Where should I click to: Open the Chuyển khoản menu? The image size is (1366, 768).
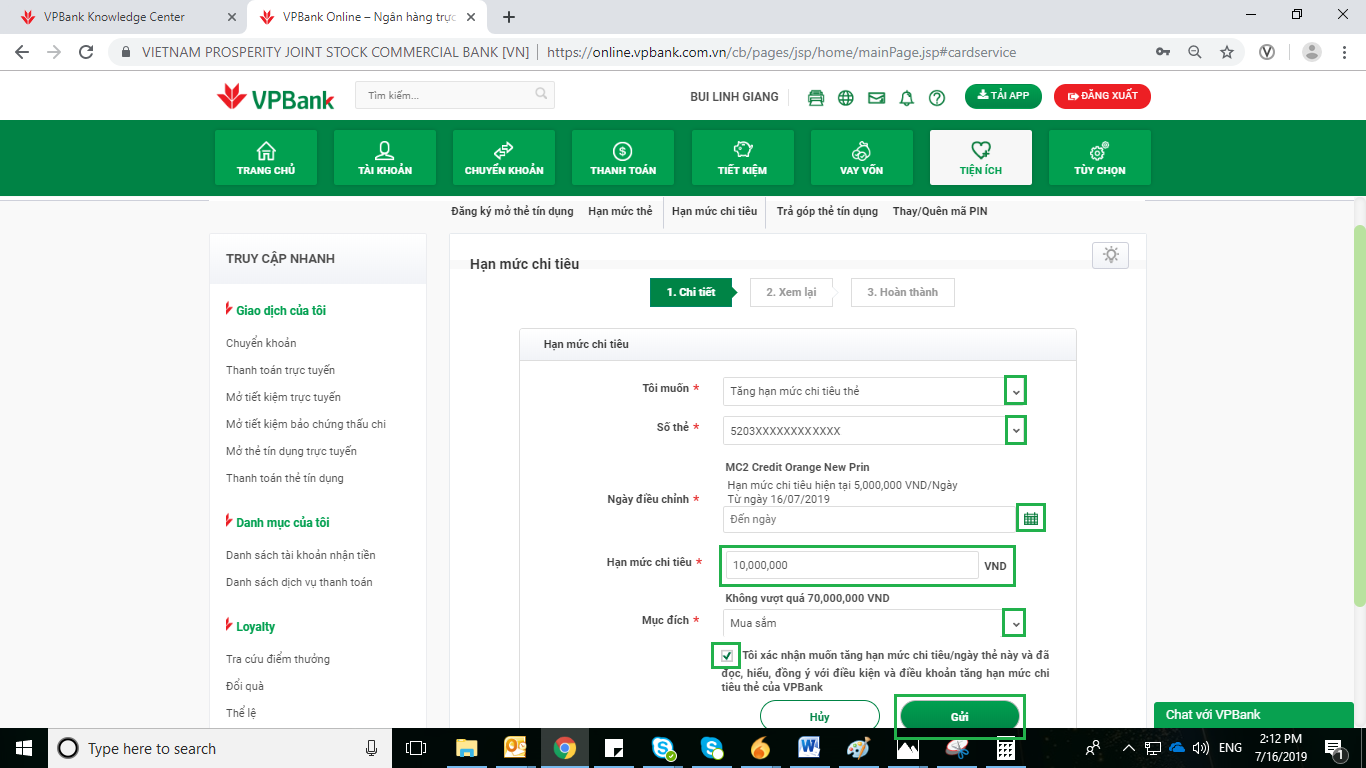coord(504,158)
